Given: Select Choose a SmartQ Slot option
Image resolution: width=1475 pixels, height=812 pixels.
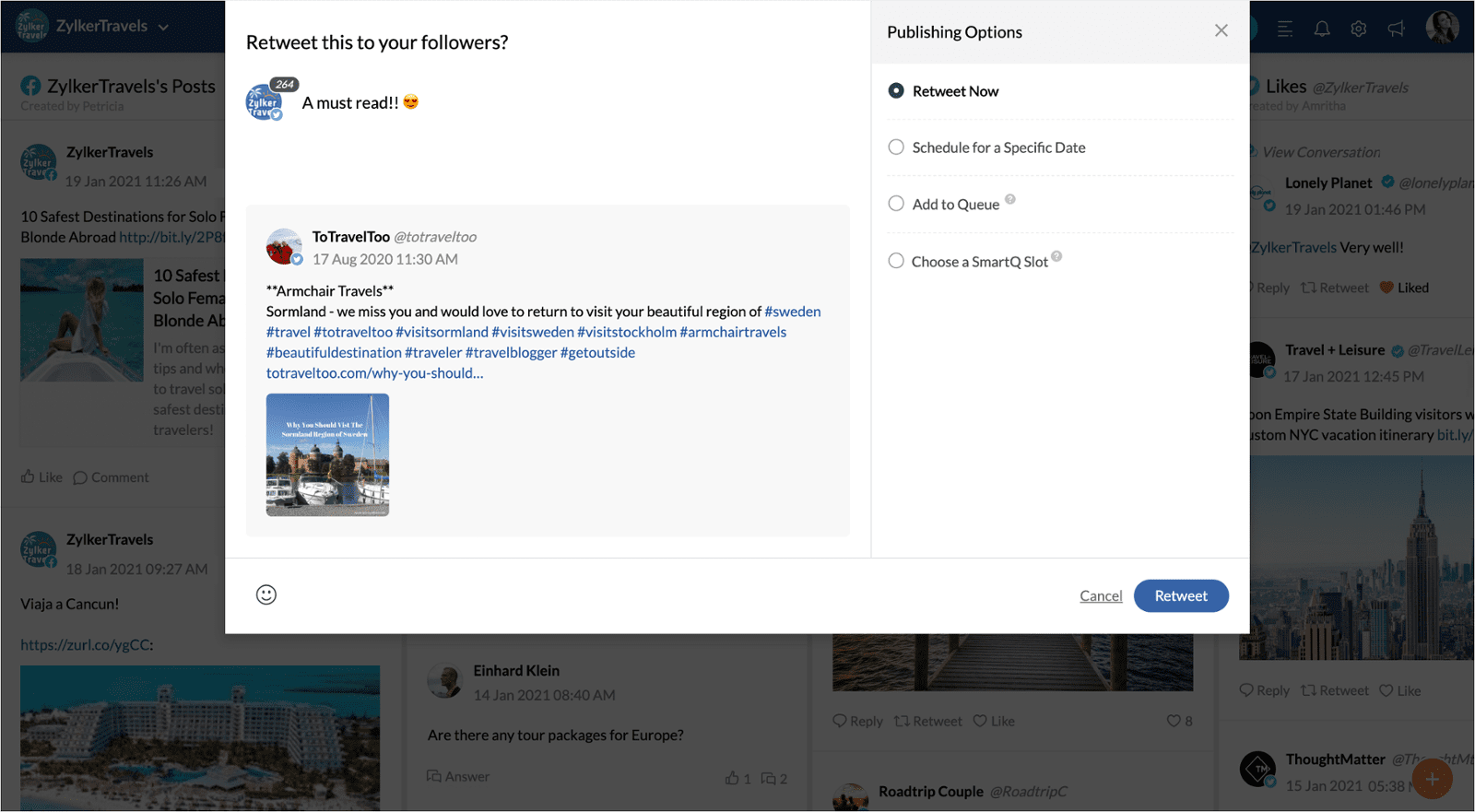Looking at the screenshot, I should pyautogui.click(x=896, y=261).
